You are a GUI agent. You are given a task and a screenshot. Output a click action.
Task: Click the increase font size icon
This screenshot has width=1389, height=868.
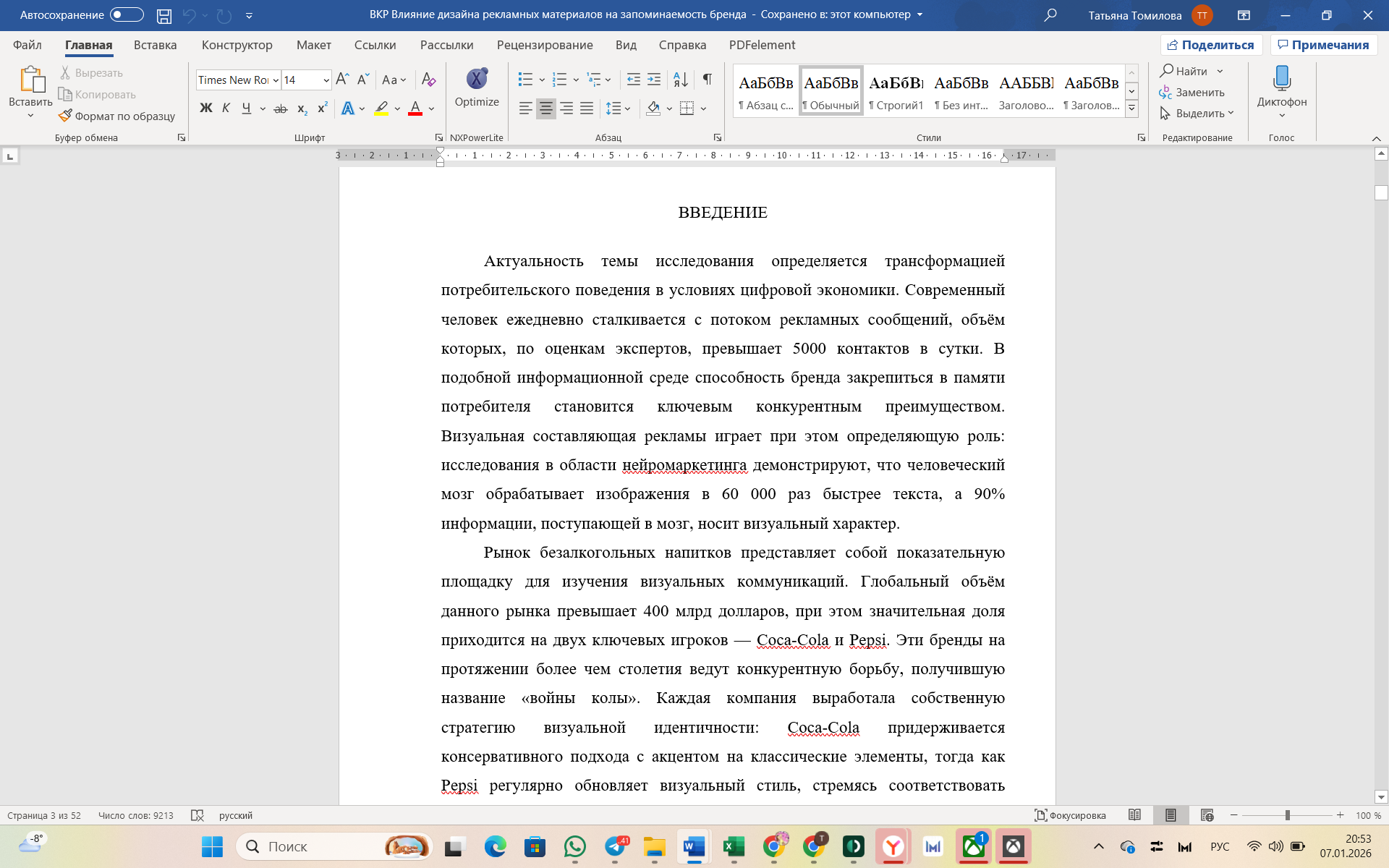(342, 79)
